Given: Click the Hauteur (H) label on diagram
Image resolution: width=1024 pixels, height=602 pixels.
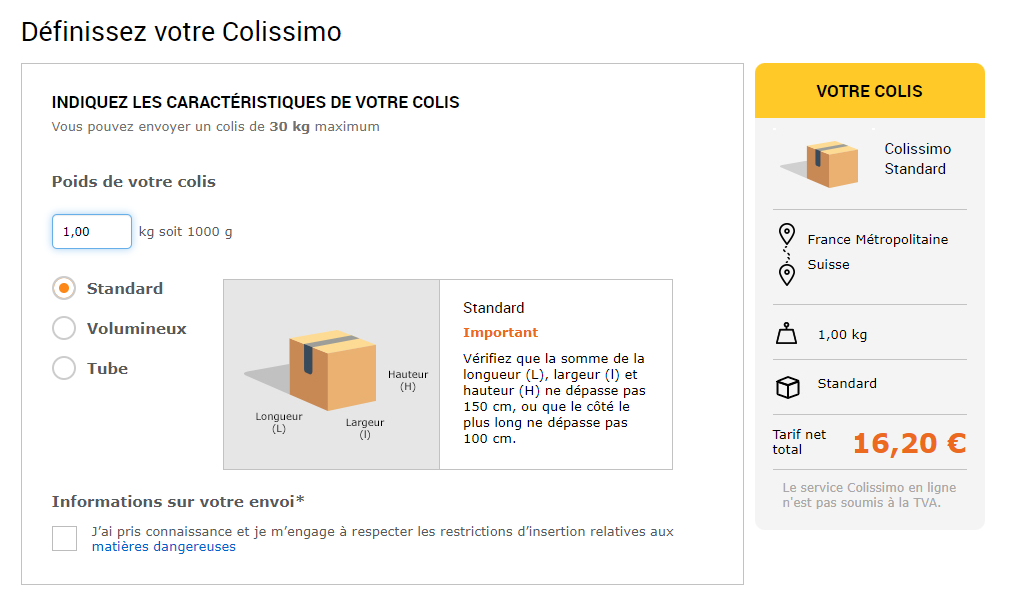Looking at the screenshot, I should pyautogui.click(x=407, y=380).
